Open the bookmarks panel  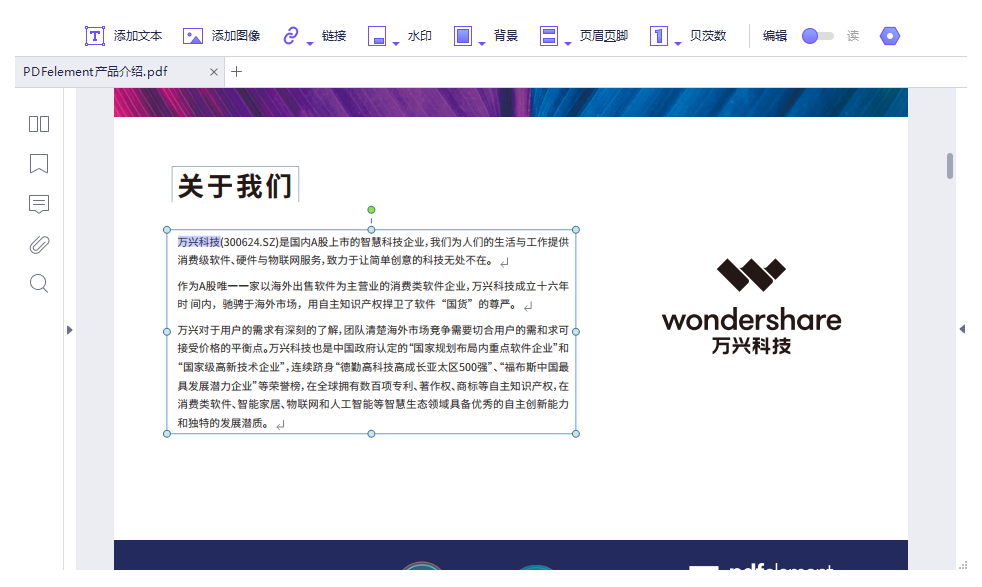(x=38, y=164)
